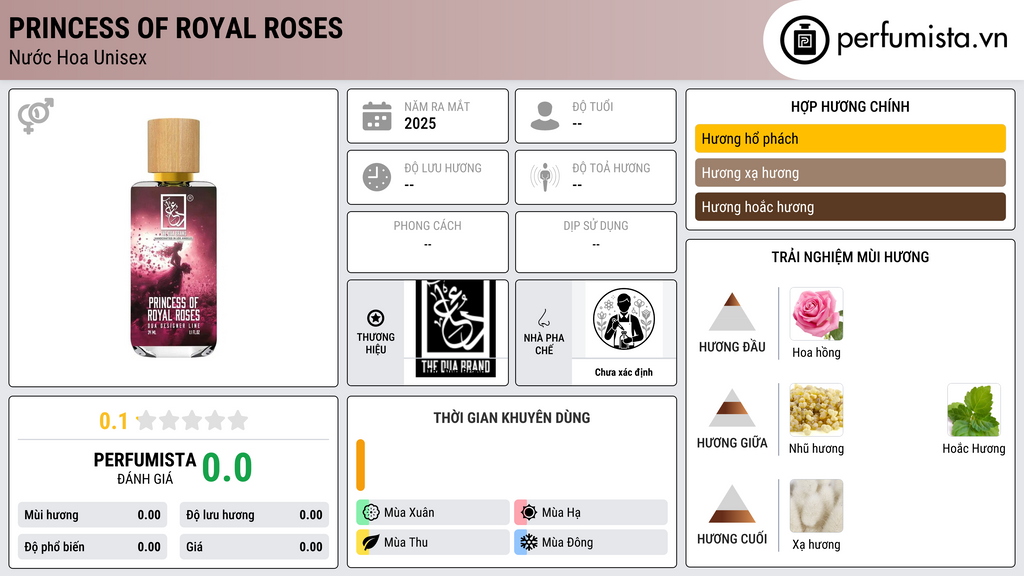The image size is (1024, 576).
Task: Click the clock icon beside Độ lưu hương
Action: click(377, 177)
